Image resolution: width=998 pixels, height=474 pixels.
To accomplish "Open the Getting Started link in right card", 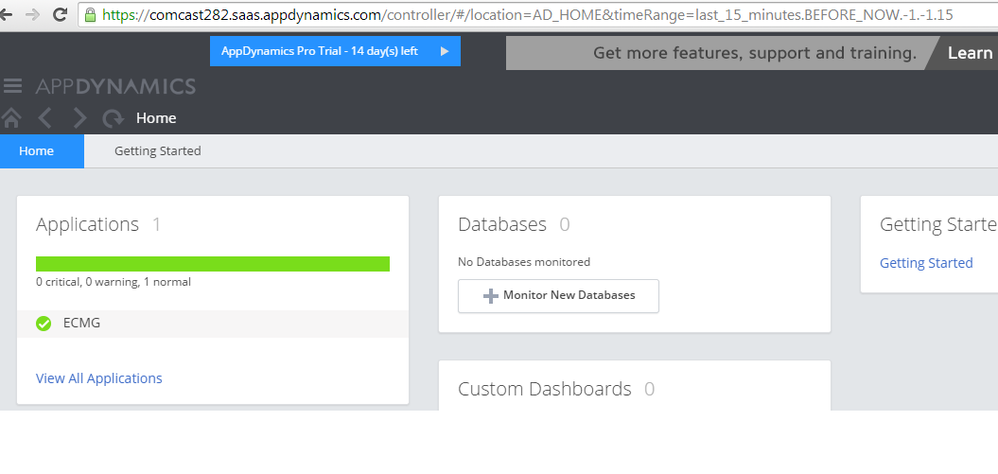I will pos(926,263).
